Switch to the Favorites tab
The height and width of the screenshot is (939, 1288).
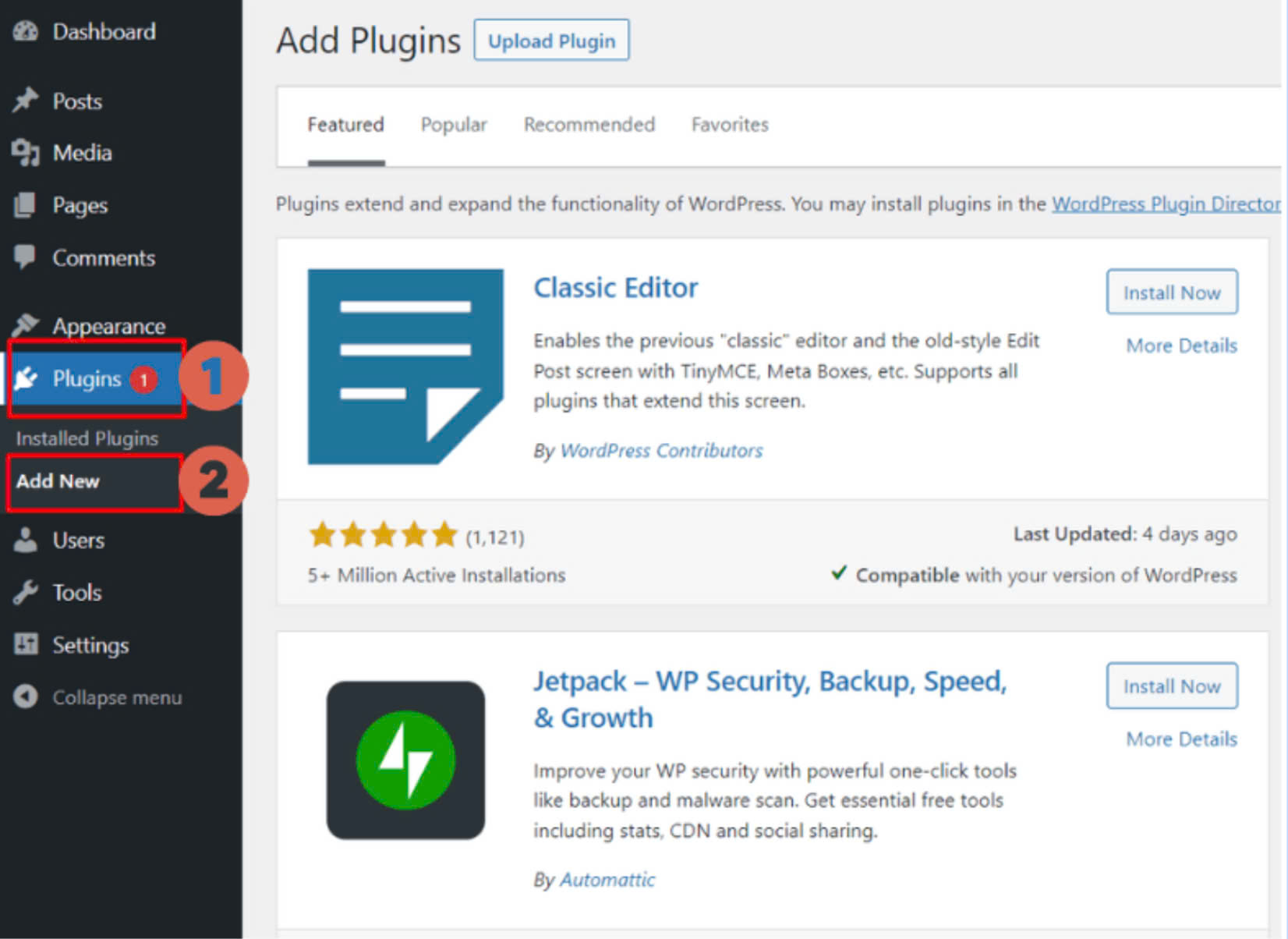point(730,125)
